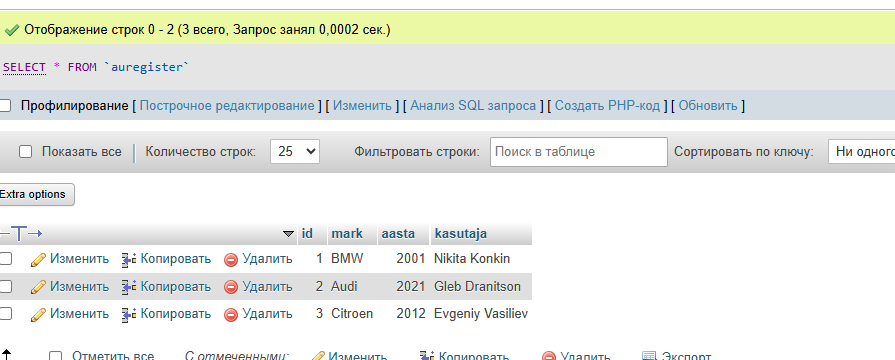Sort table by id column header

tap(307, 234)
